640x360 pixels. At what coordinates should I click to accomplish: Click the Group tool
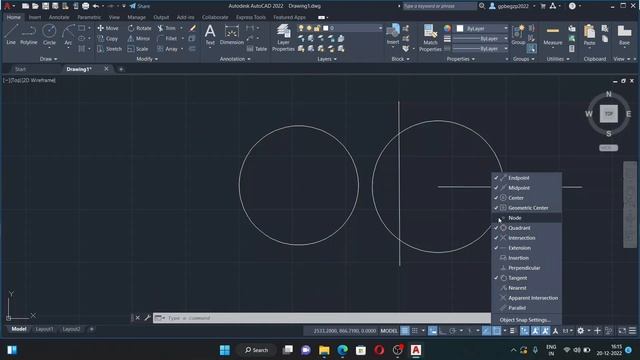pyautogui.click(x=518, y=34)
